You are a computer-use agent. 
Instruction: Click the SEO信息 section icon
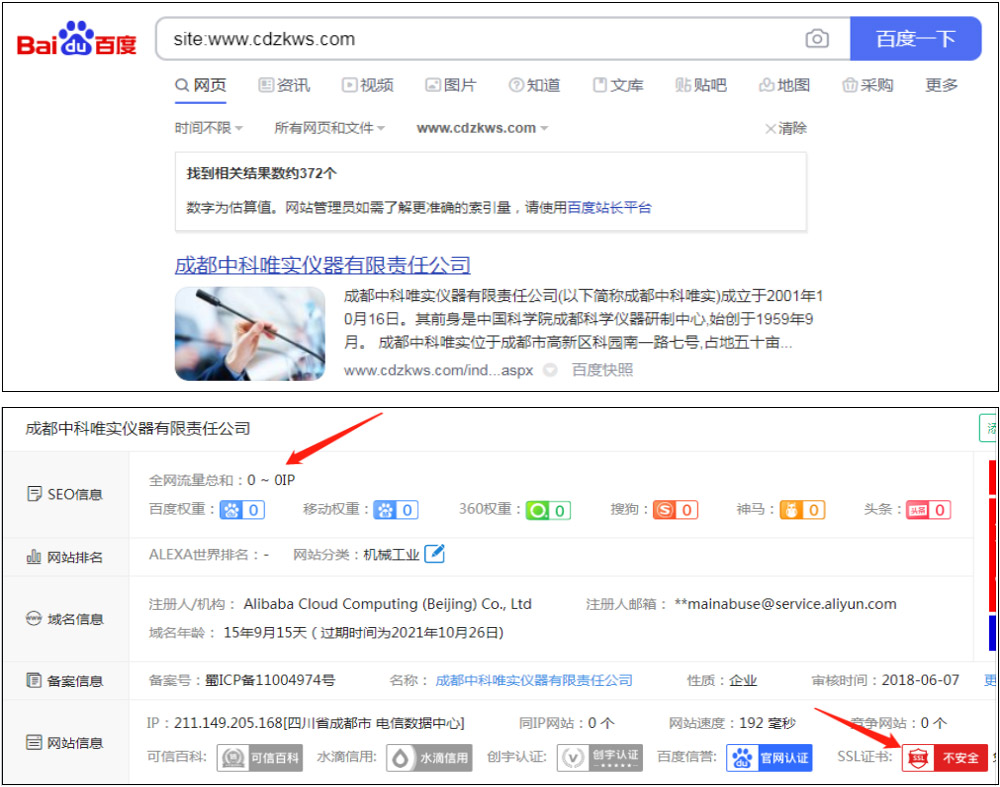34,494
